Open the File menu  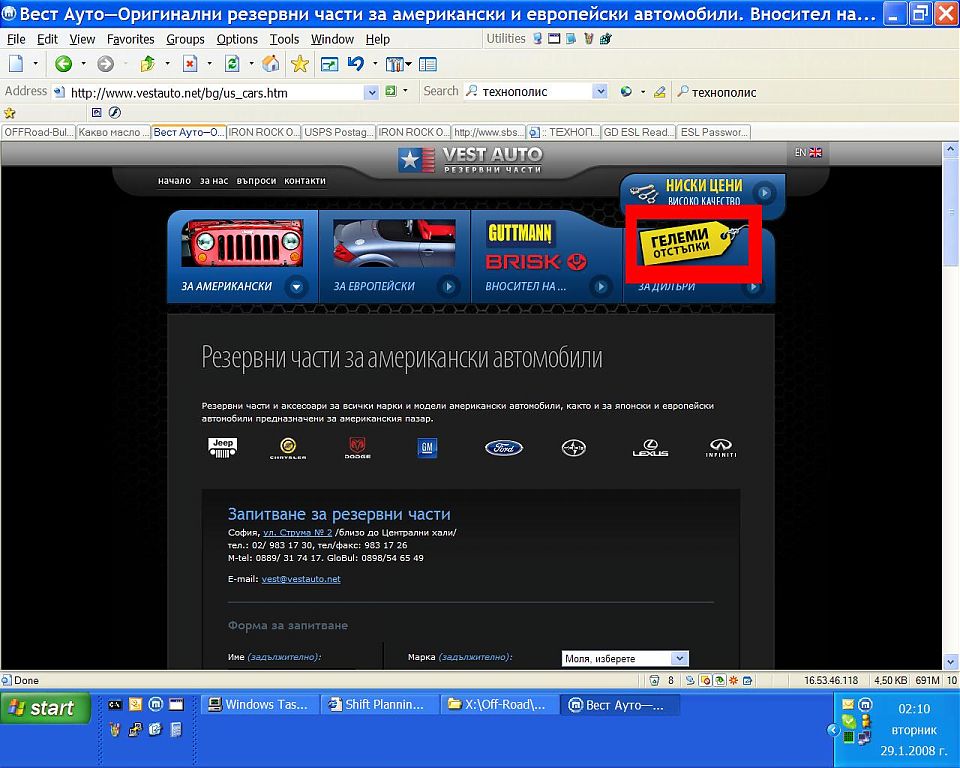point(16,39)
